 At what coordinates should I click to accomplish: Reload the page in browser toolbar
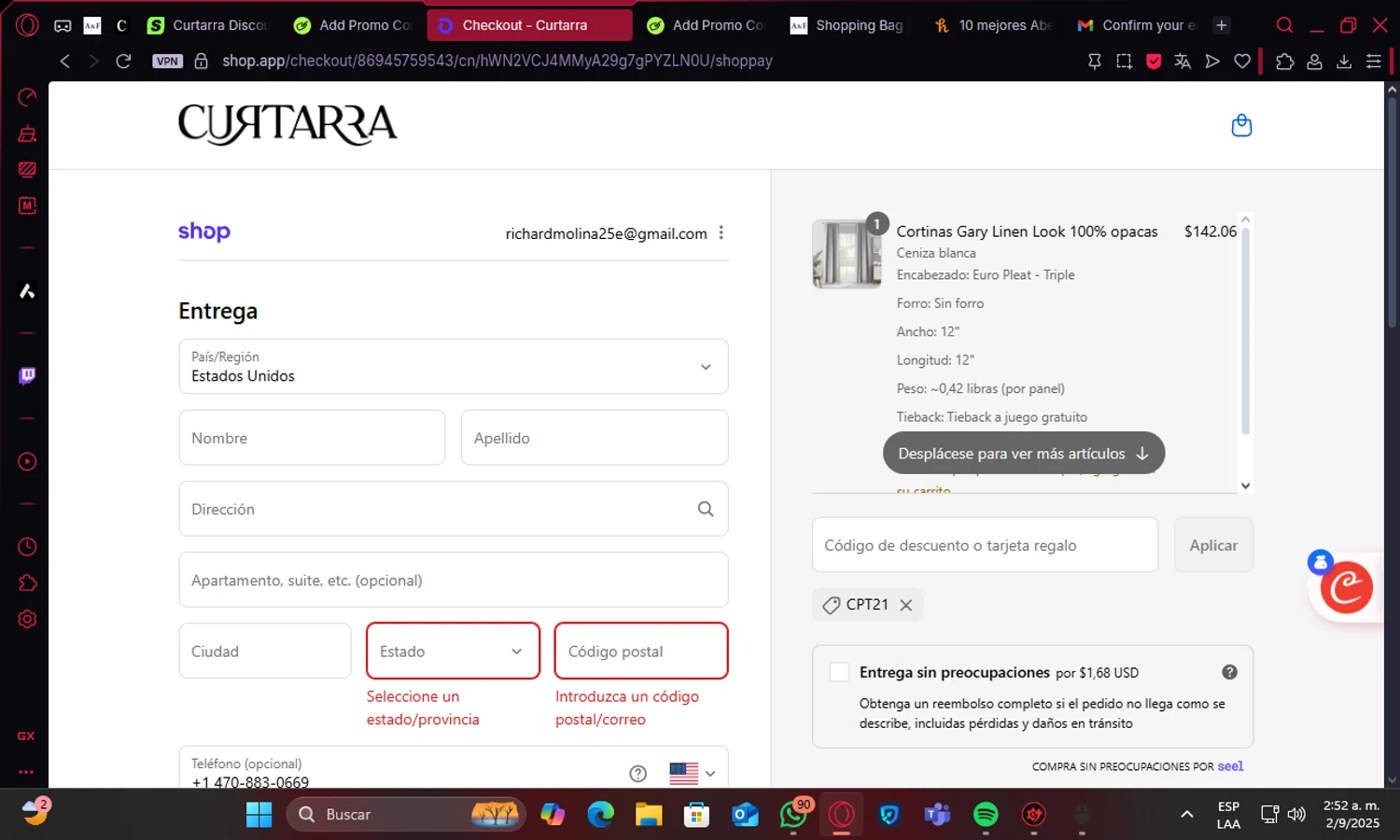pyautogui.click(x=123, y=61)
